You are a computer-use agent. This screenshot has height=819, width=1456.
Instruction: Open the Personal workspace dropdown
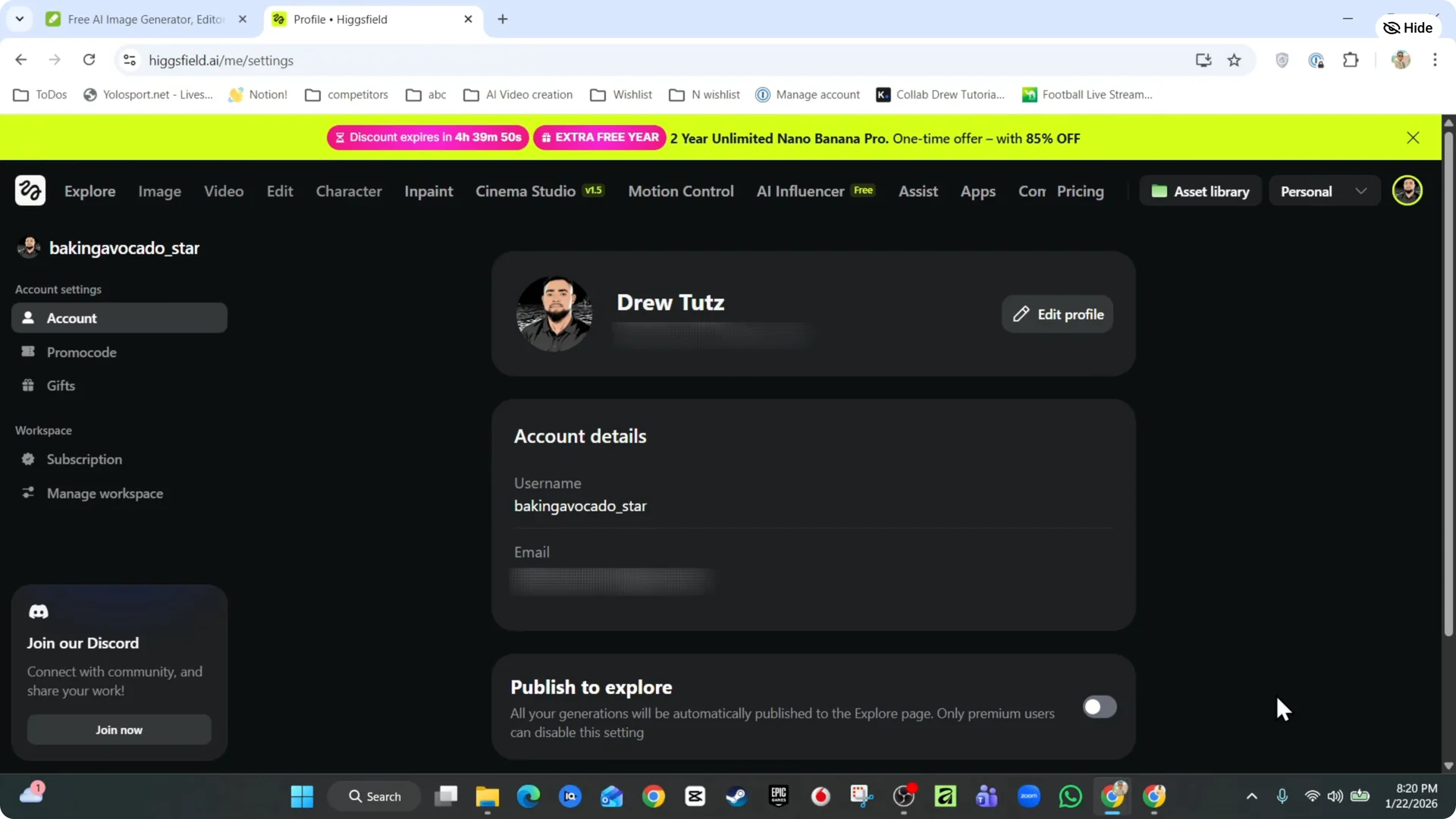pos(1323,190)
